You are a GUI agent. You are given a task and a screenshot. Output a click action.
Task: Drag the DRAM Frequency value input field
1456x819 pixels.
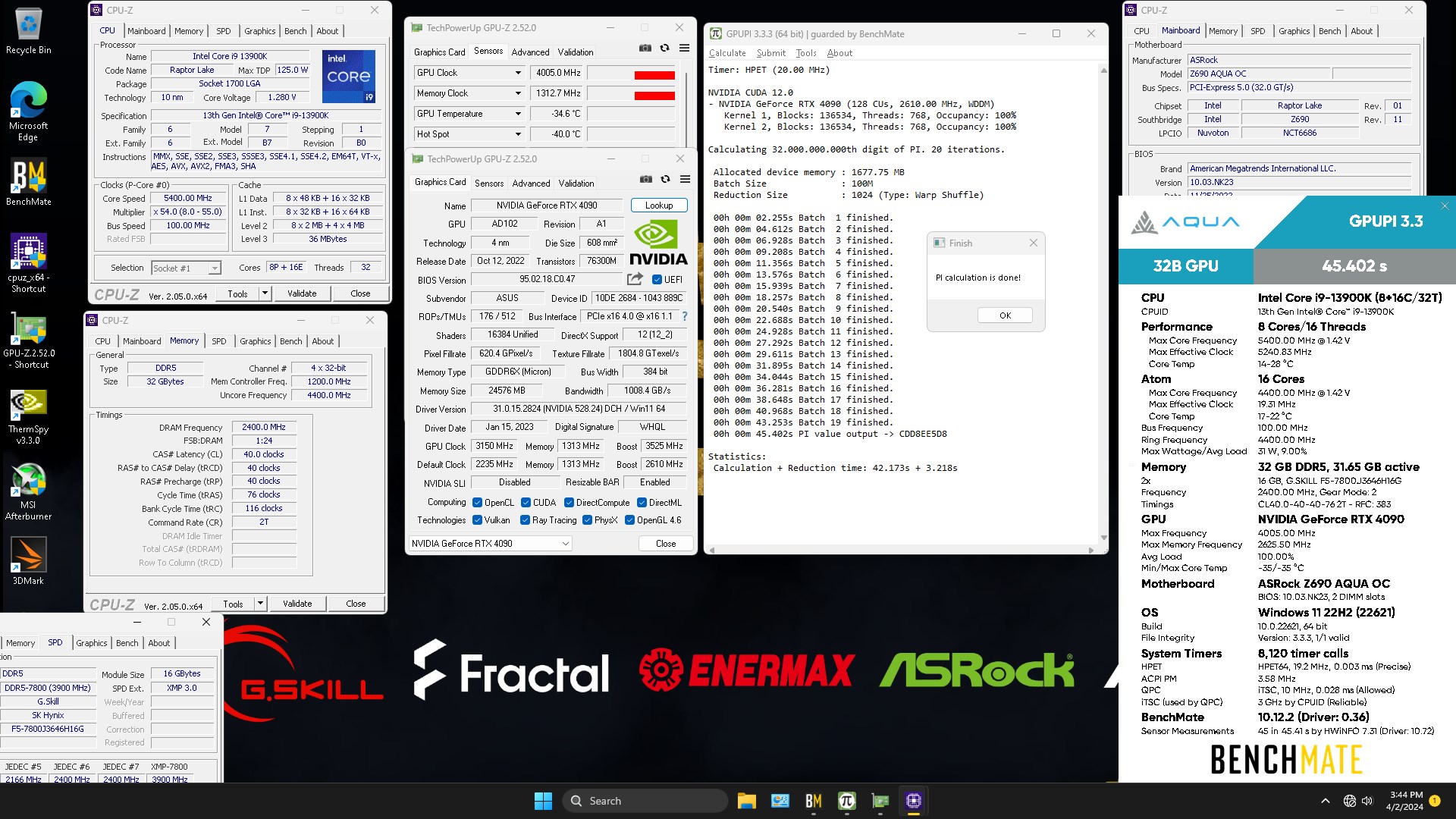coord(263,427)
